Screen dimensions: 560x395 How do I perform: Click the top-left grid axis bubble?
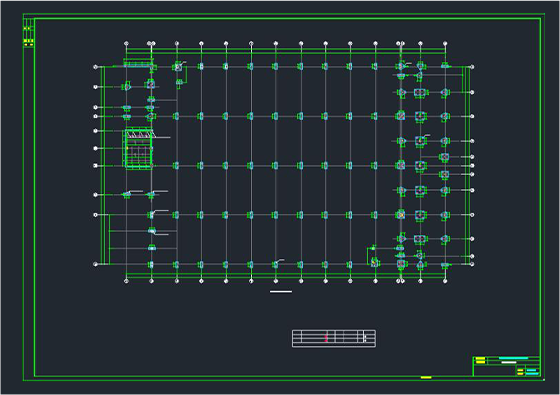tap(126, 44)
